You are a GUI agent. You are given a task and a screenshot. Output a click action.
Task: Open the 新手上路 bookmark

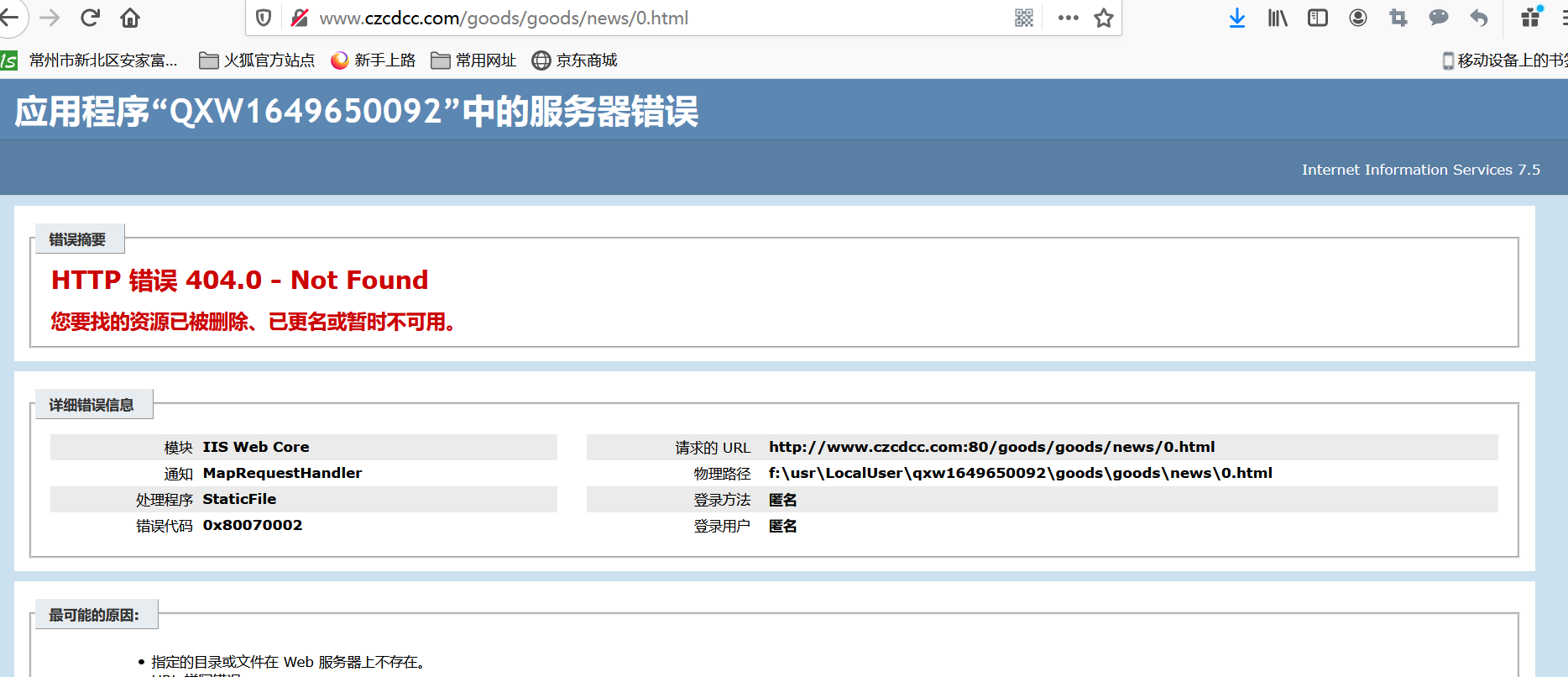(x=374, y=60)
